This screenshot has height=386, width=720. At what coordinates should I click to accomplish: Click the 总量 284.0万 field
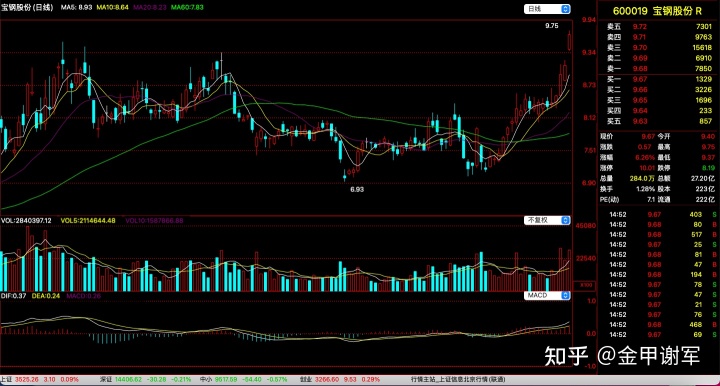coord(627,179)
